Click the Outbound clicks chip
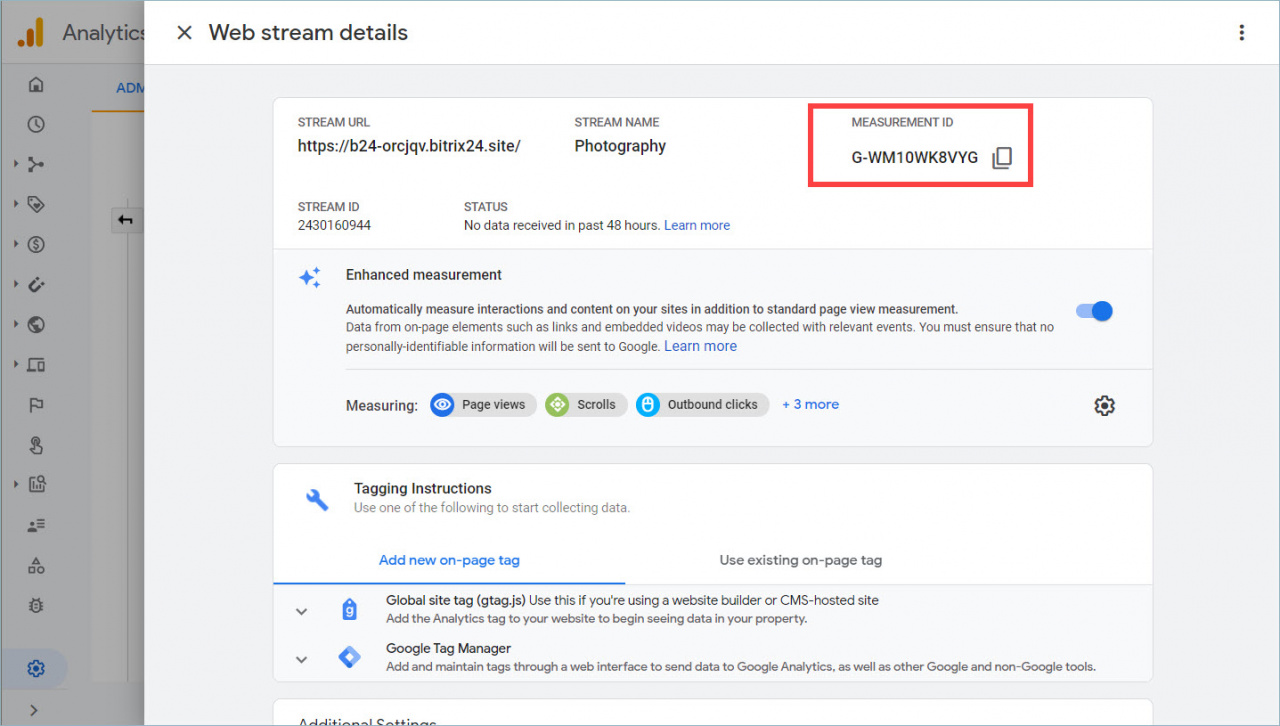 [702, 405]
